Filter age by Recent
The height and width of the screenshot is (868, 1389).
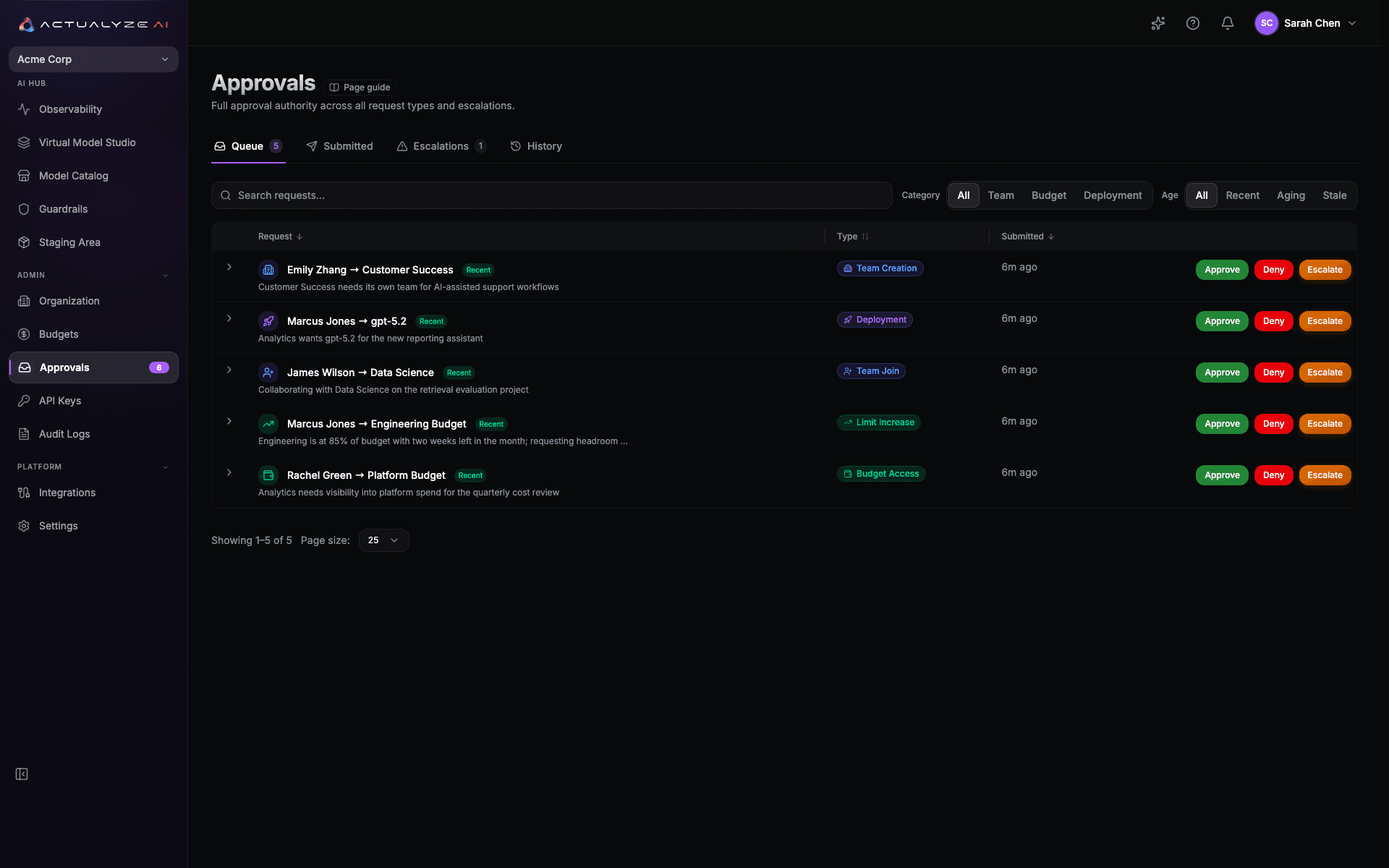coord(1242,195)
